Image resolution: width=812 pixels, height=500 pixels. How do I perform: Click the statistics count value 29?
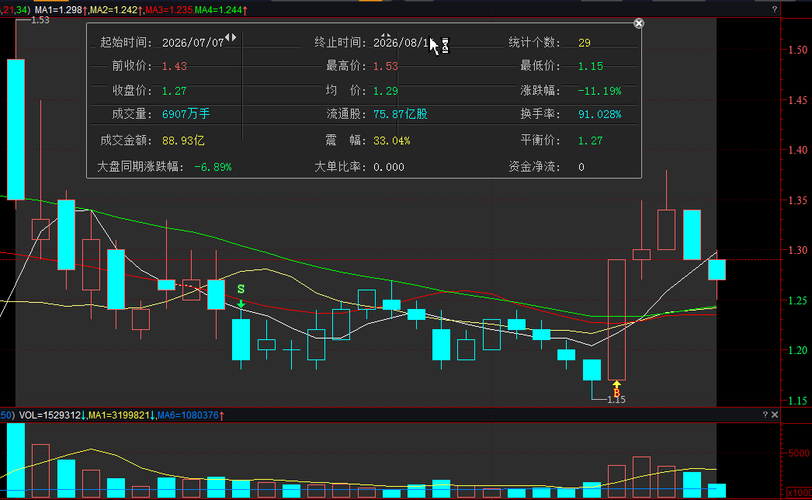click(x=584, y=43)
